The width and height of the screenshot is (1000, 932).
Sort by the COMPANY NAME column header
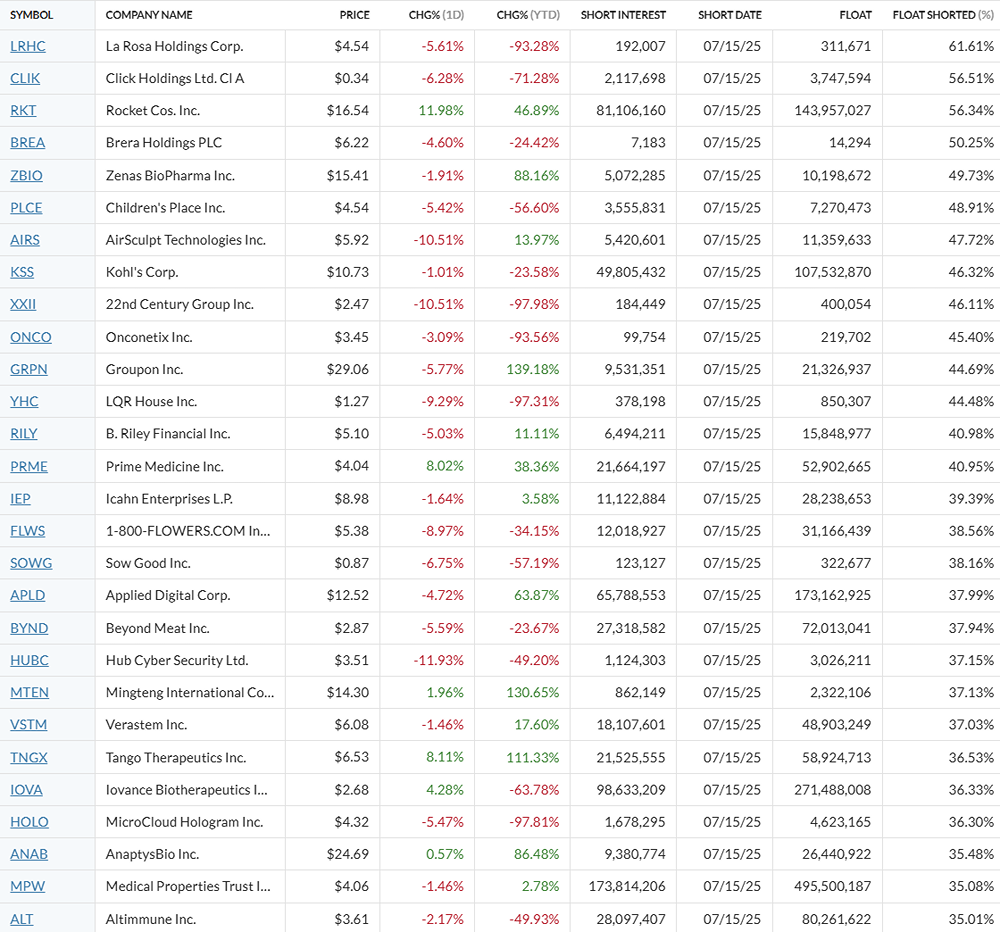[149, 15]
